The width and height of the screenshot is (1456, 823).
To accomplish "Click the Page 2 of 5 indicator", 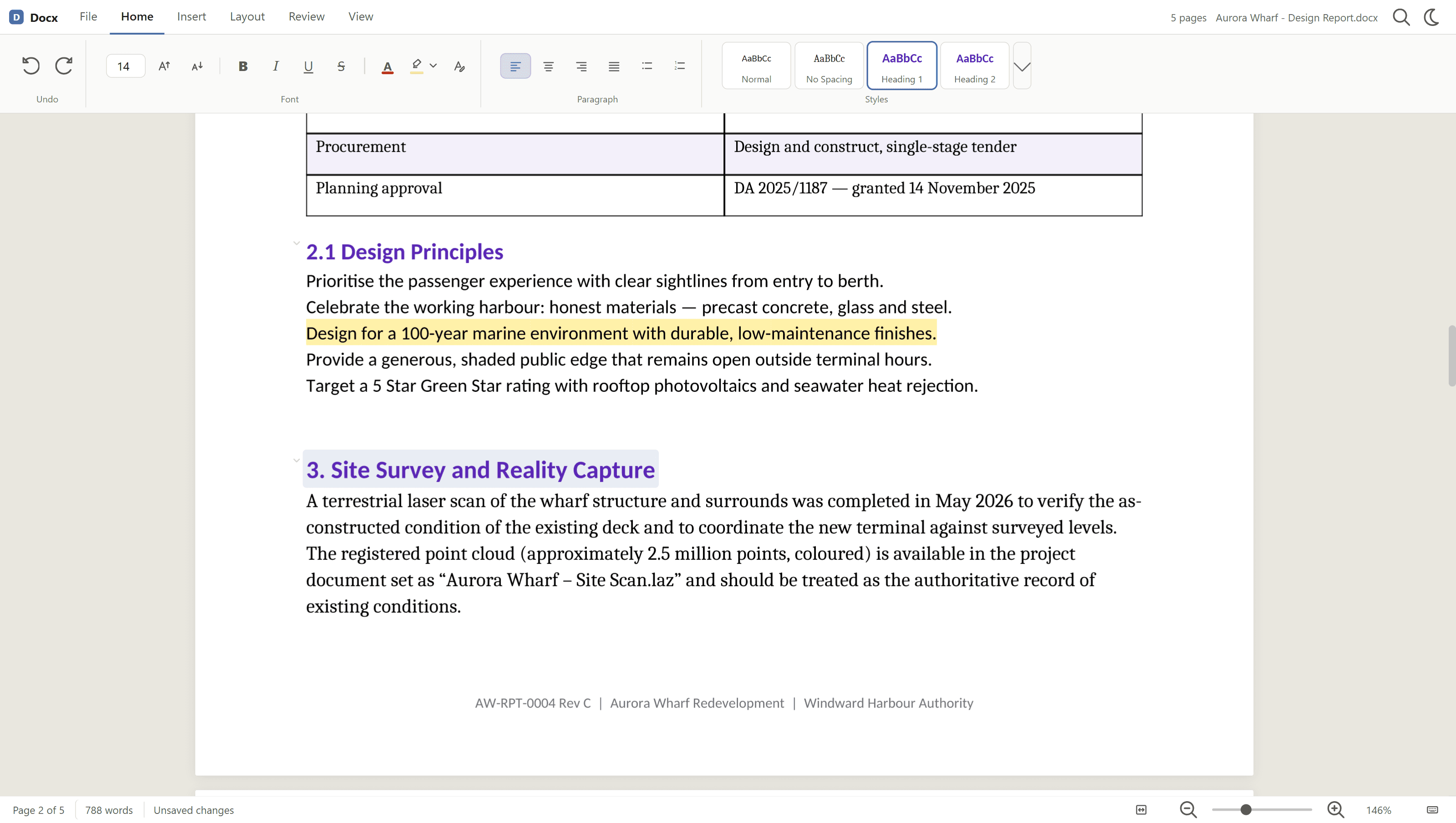I will coord(38,810).
